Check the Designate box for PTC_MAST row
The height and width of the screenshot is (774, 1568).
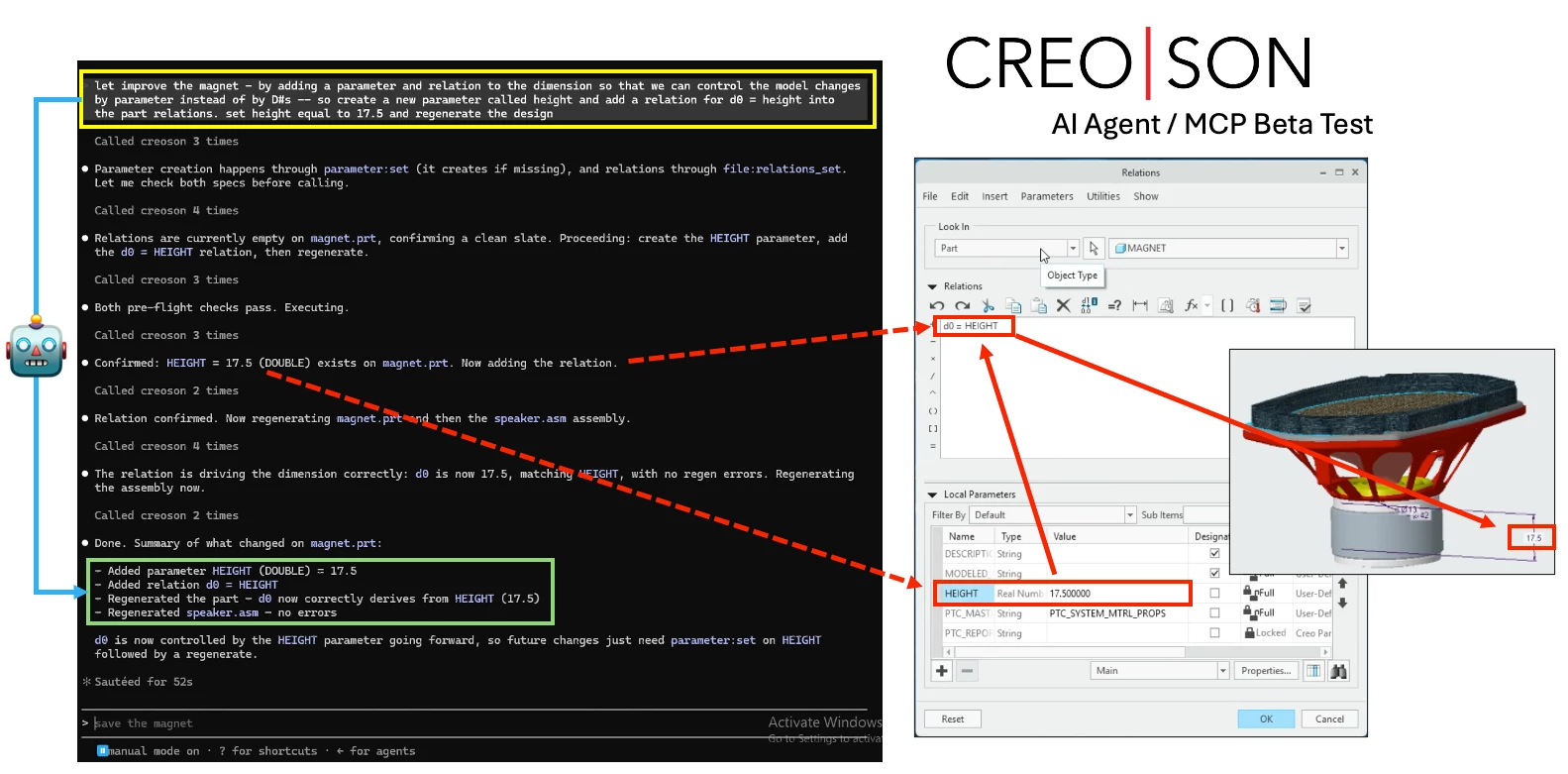pos(1214,613)
